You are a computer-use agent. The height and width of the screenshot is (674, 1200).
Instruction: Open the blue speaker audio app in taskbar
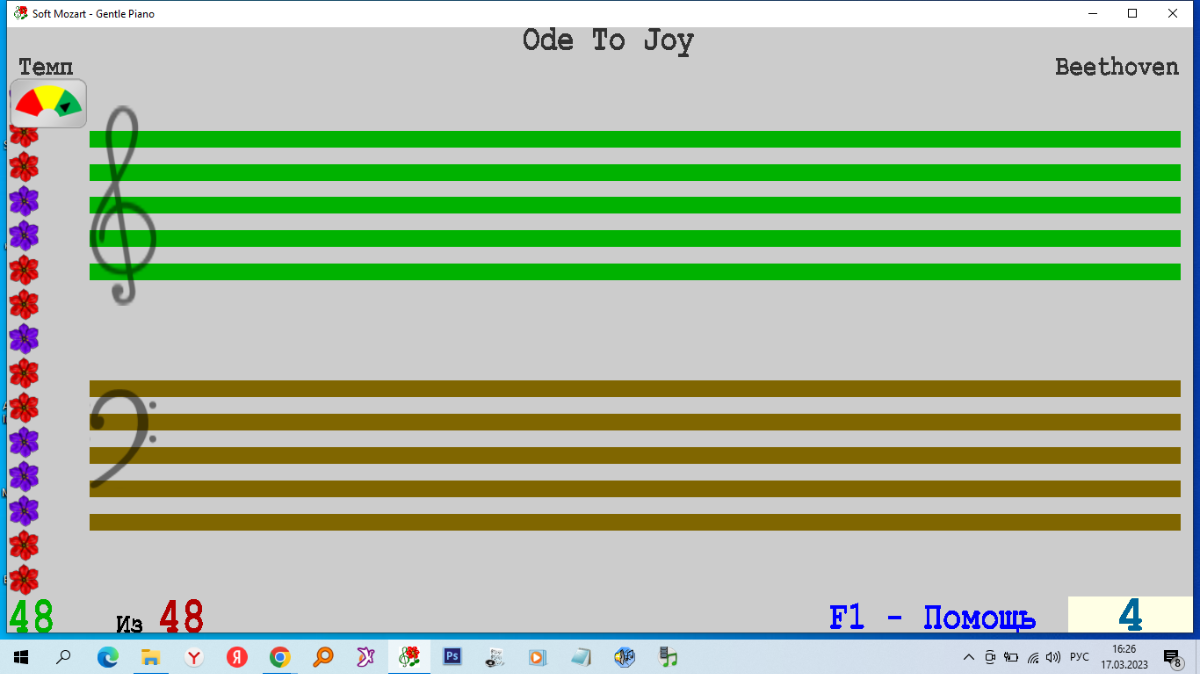[625, 657]
